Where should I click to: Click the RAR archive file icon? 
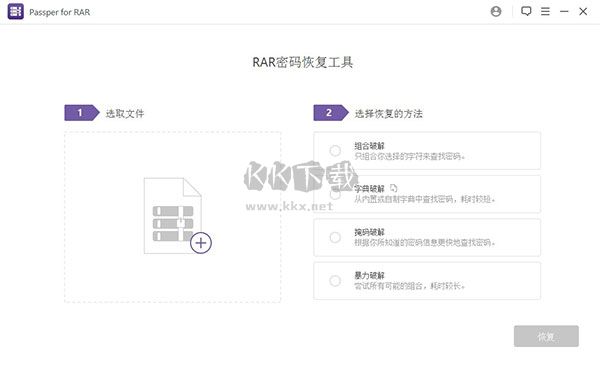pyautogui.click(x=173, y=216)
